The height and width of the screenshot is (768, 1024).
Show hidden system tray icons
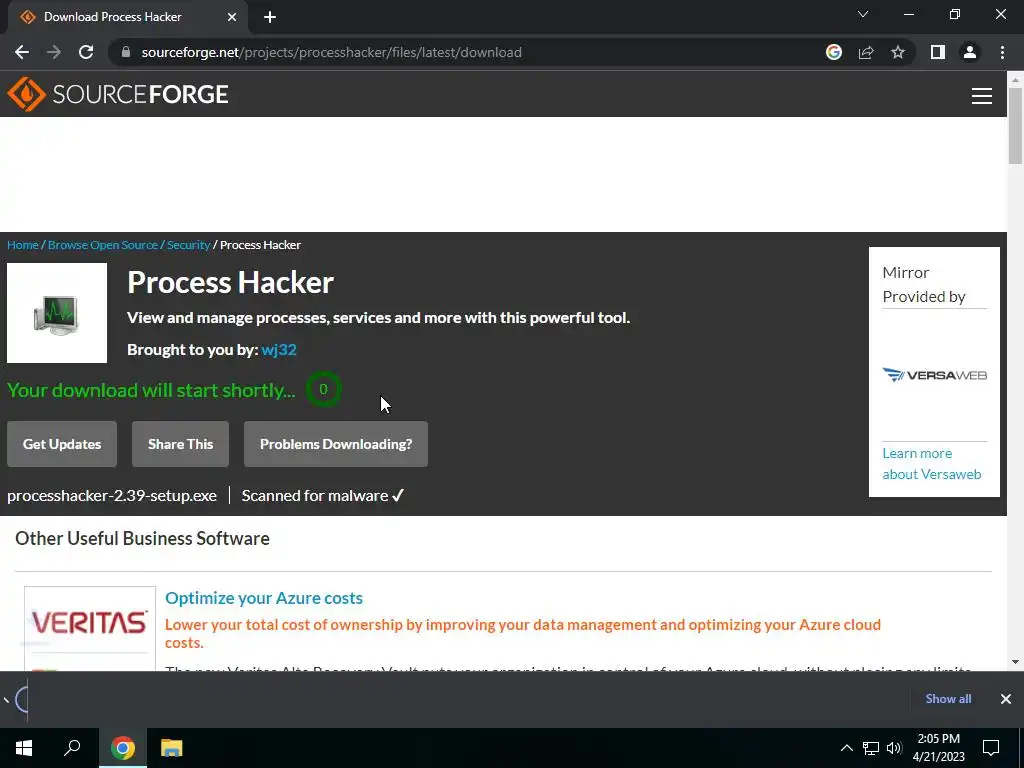click(846, 748)
